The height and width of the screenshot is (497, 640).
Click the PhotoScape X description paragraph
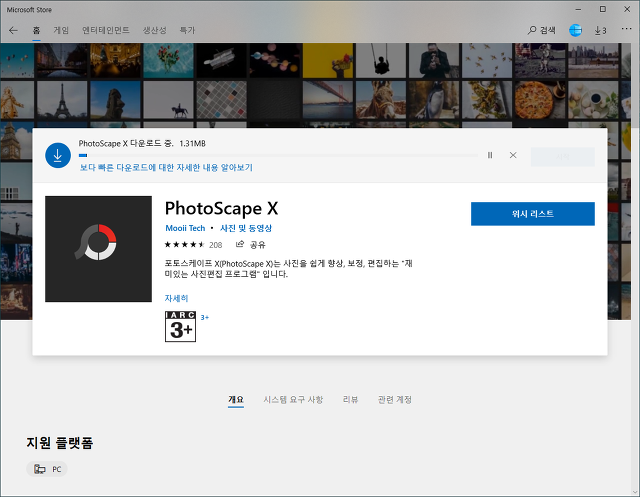coord(288,268)
